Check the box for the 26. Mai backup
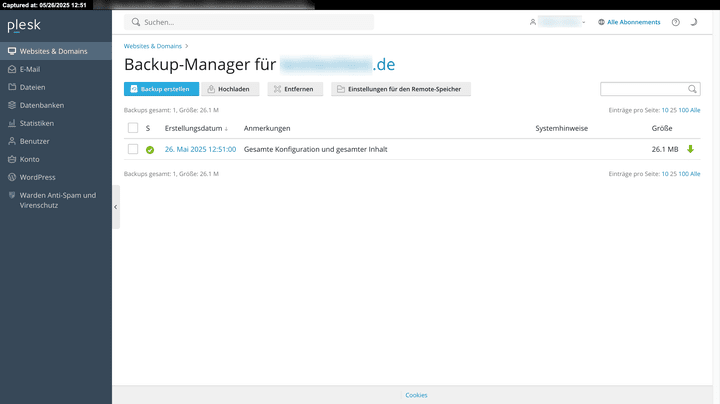Viewport: 720px width, 404px height. (133, 149)
